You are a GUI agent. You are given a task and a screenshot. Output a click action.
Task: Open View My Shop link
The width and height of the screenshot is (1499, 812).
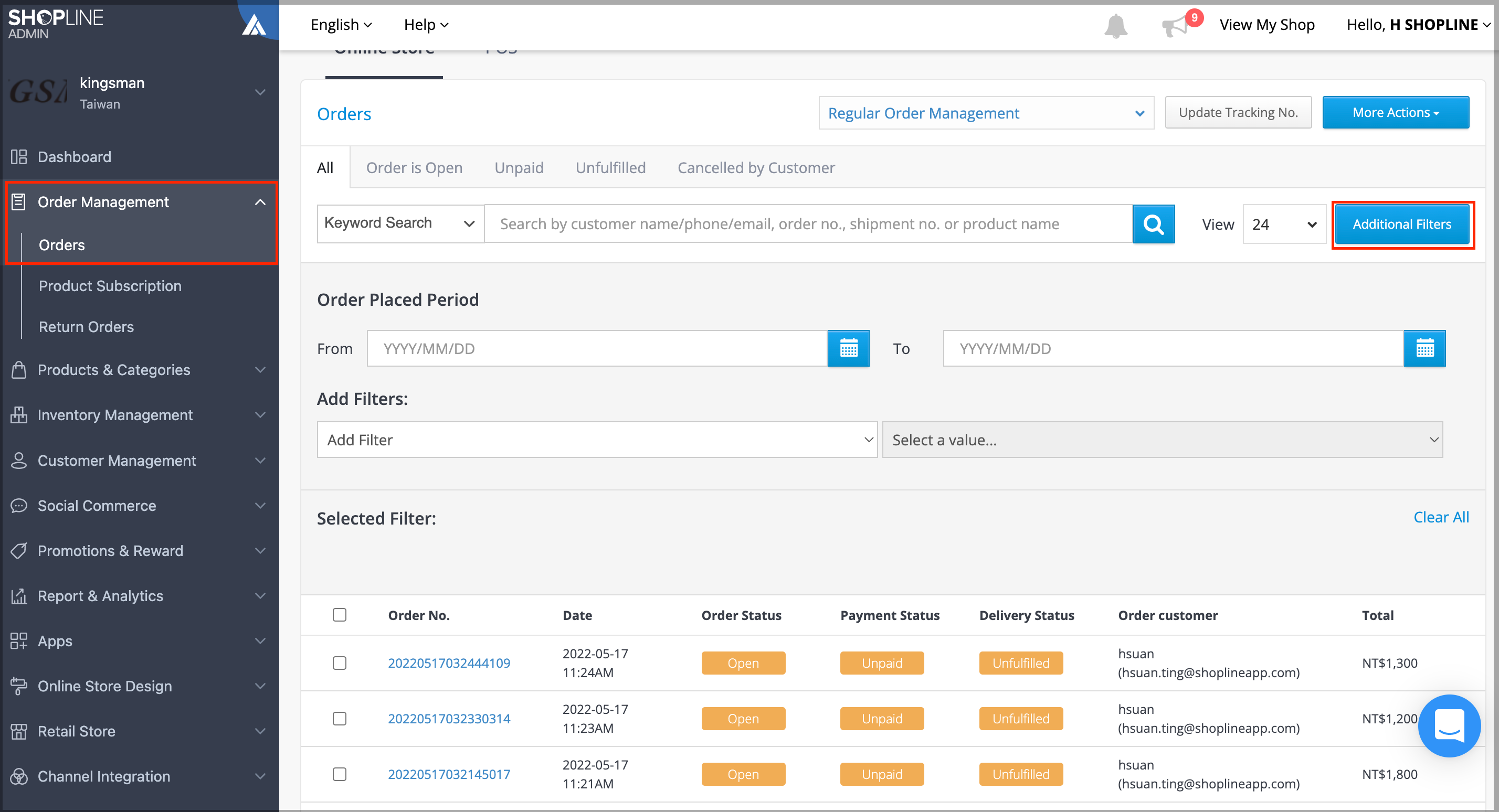click(x=1267, y=25)
